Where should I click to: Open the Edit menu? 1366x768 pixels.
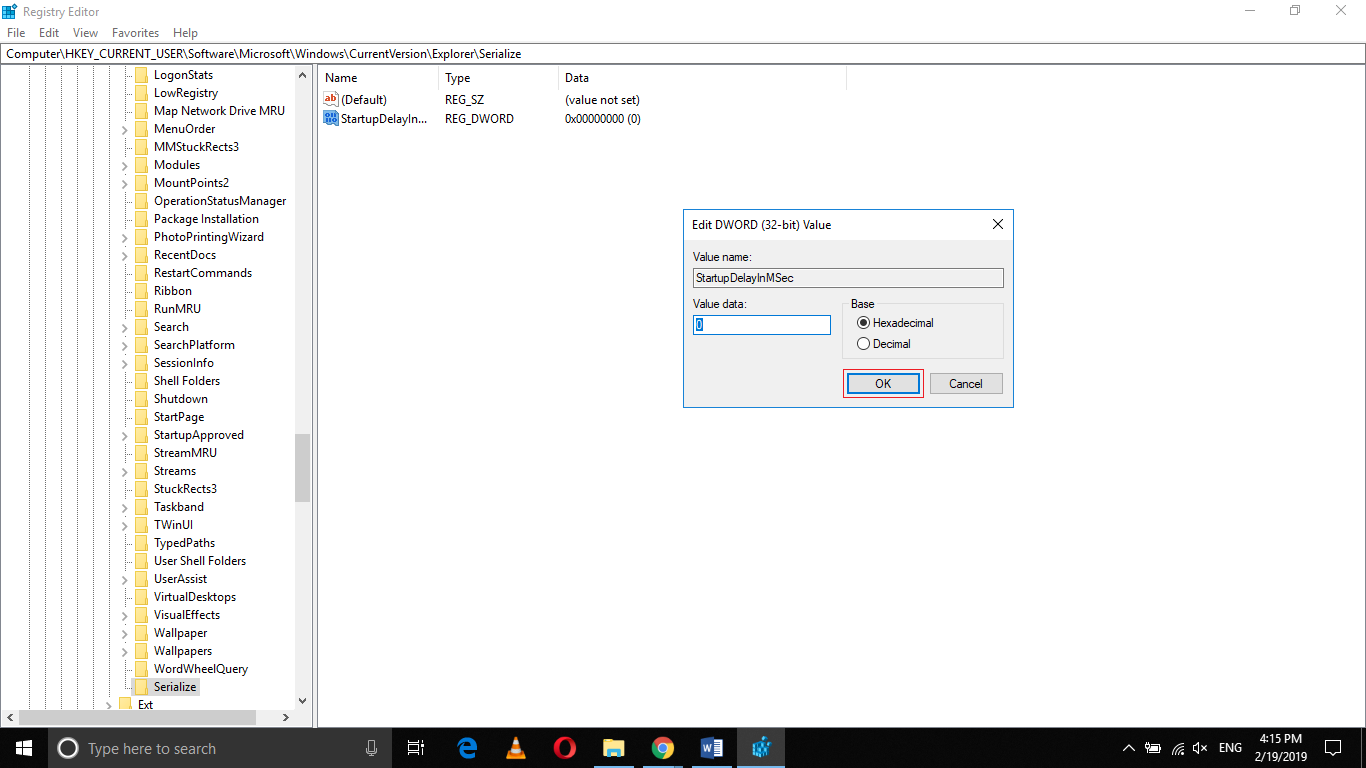(x=49, y=33)
